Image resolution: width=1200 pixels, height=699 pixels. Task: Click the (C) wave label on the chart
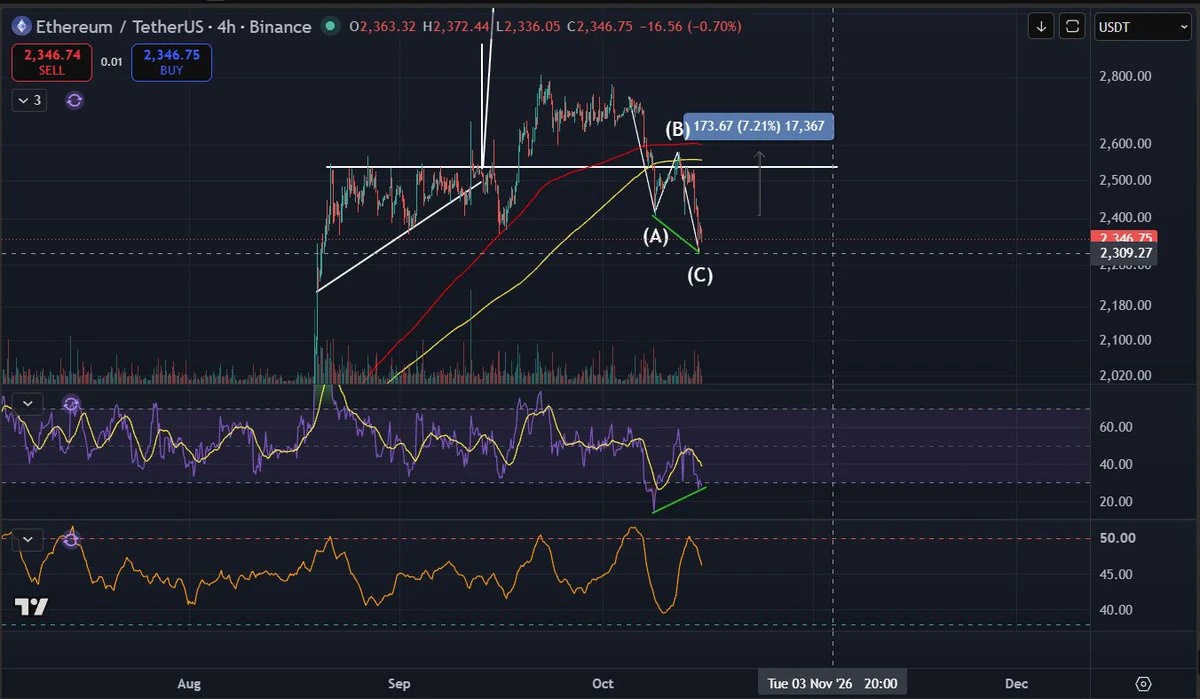699,275
